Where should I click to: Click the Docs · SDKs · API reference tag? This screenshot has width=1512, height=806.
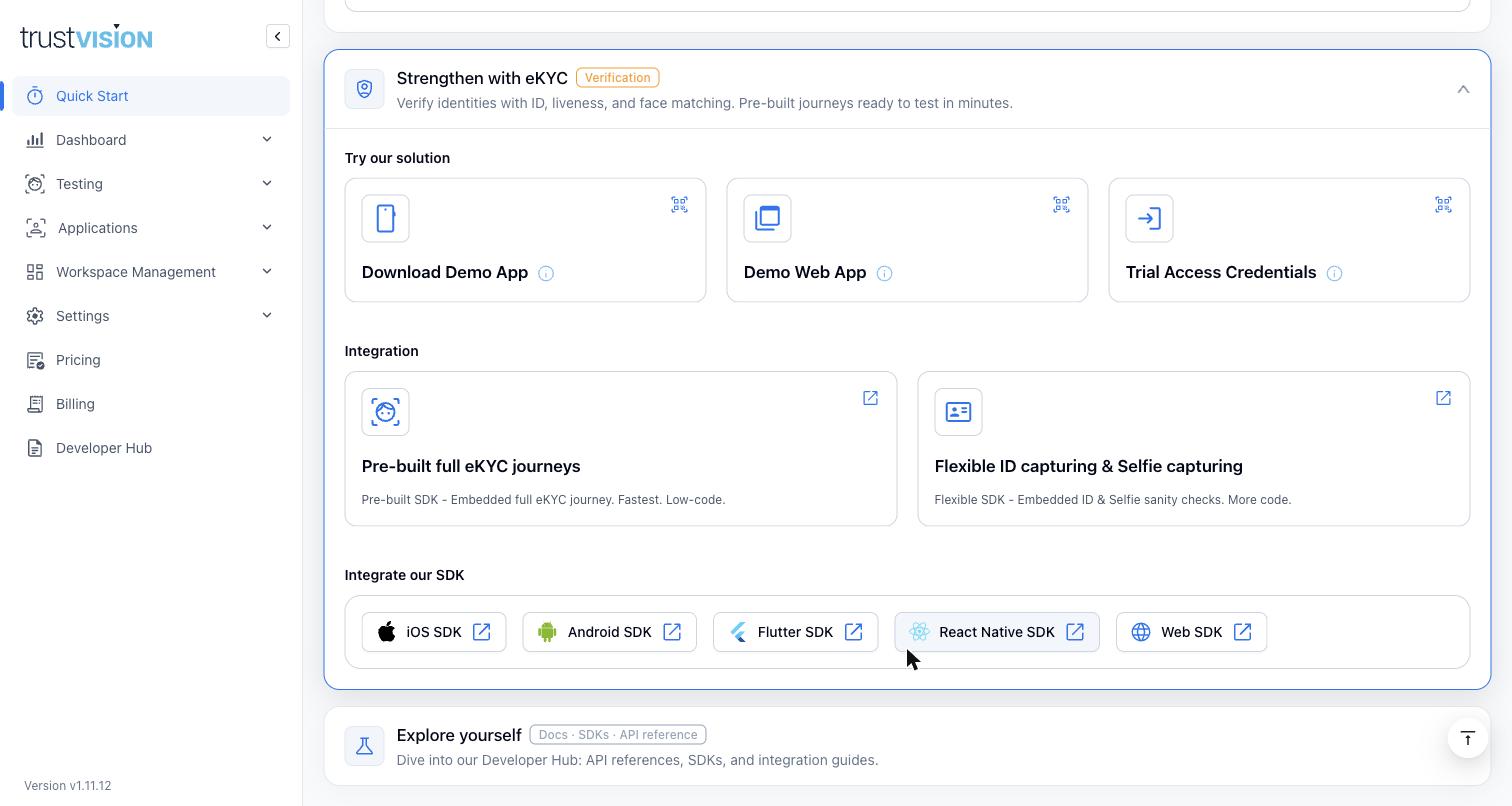618,735
